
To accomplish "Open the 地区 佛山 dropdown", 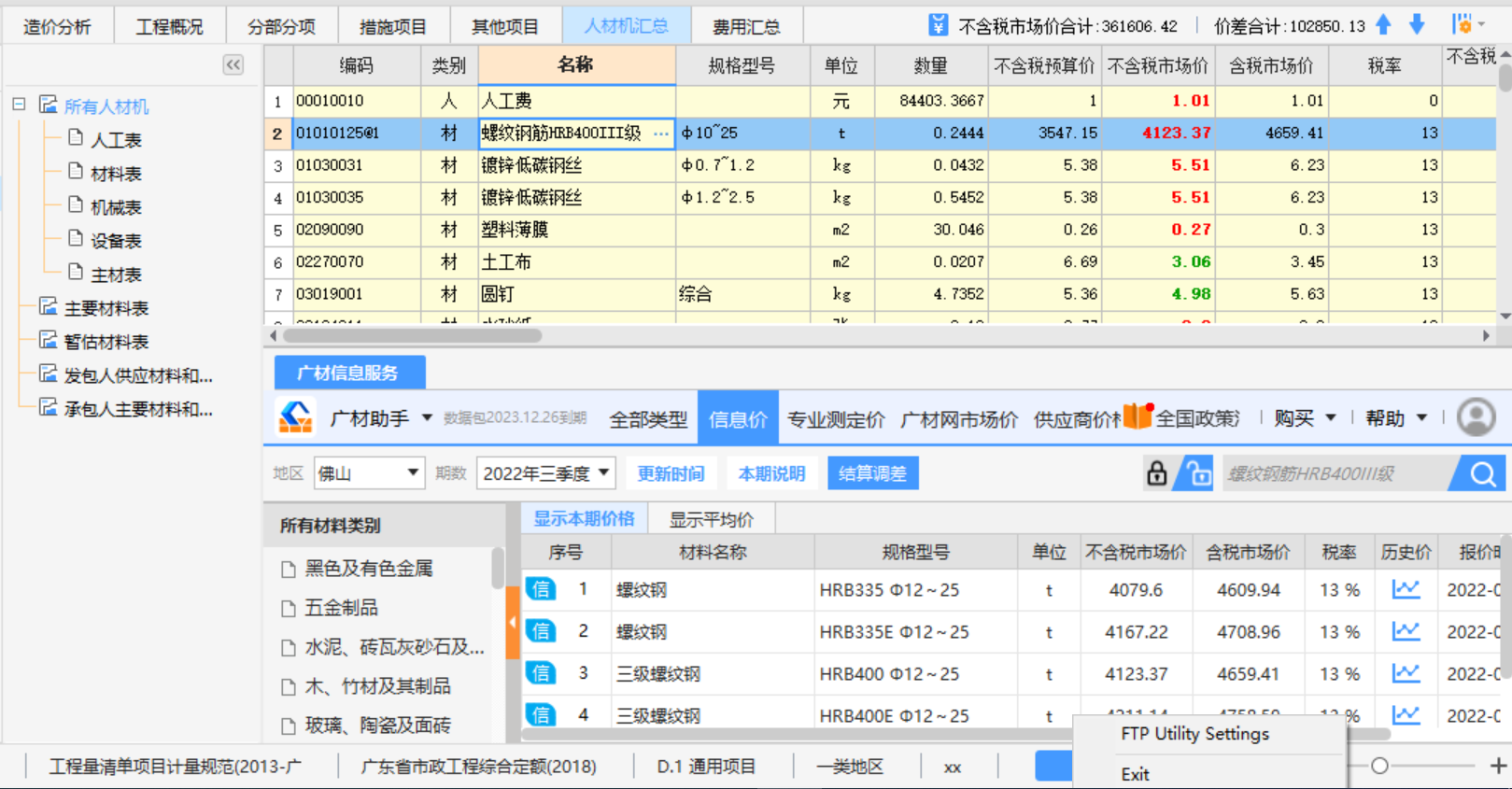I will tap(370, 473).
